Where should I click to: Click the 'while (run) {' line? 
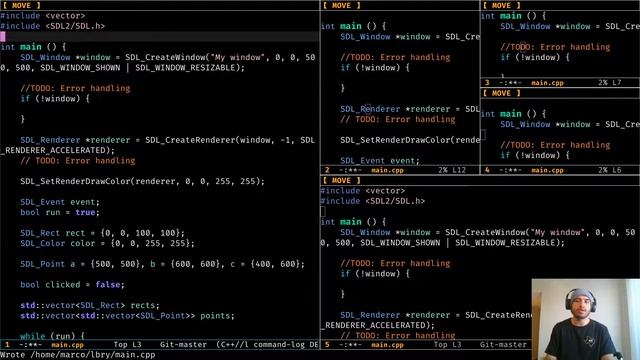52,336
